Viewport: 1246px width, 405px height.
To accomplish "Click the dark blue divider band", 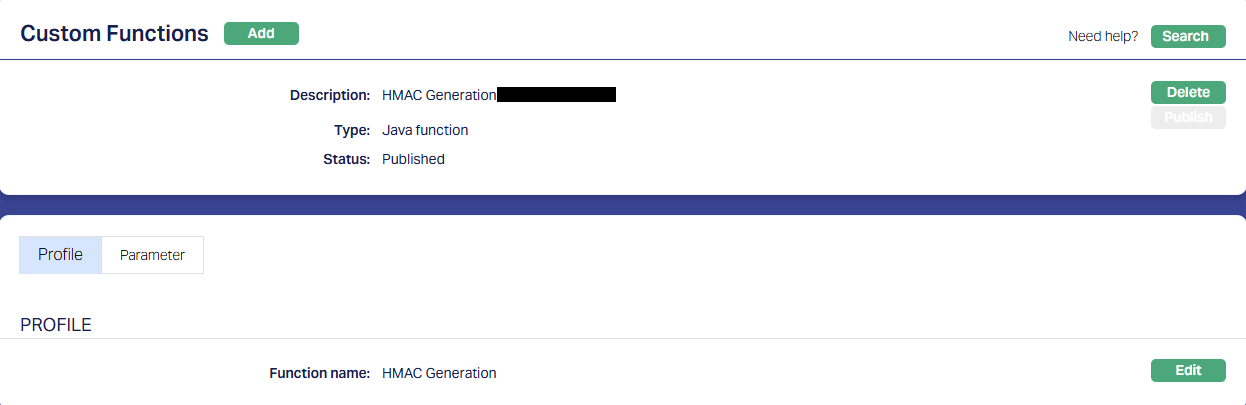I will [623, 204].
